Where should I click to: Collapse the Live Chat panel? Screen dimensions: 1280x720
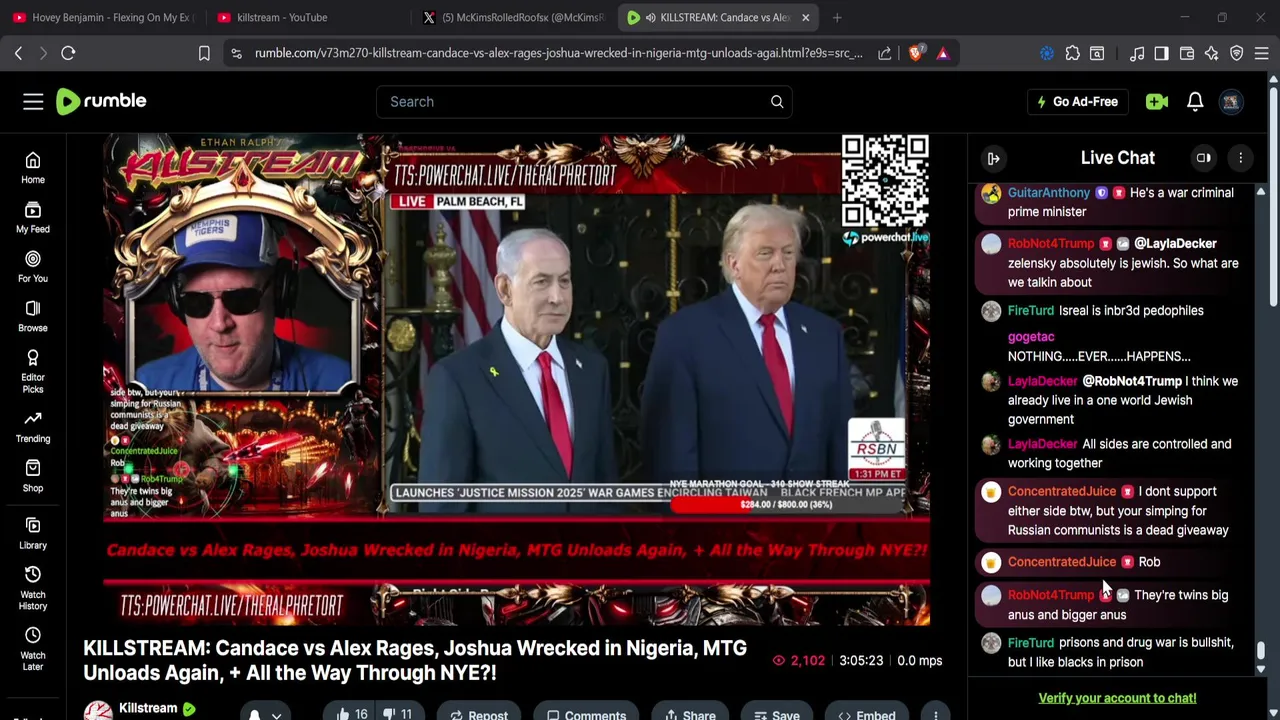point(993,158)
